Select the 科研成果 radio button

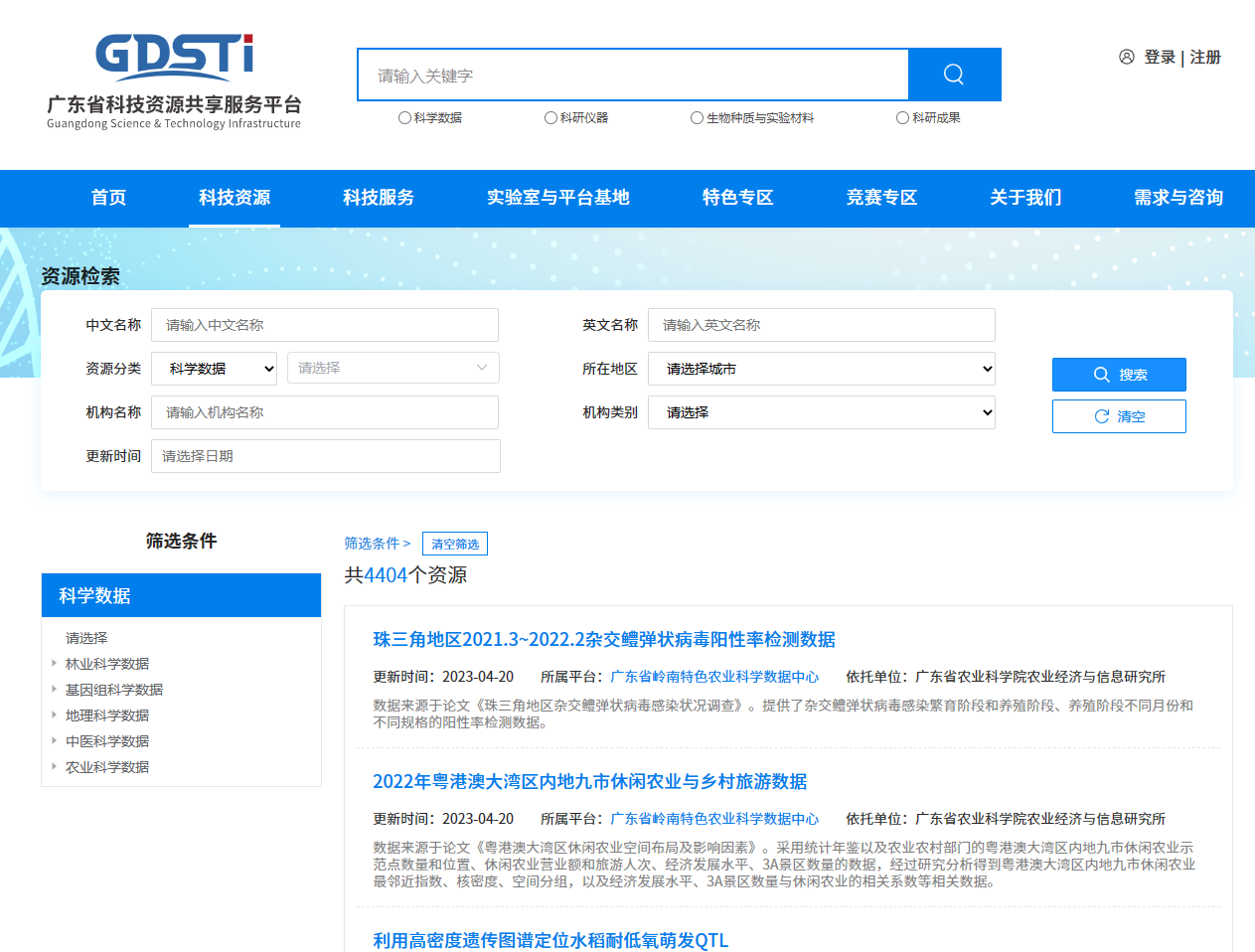[x=902, y=118]
